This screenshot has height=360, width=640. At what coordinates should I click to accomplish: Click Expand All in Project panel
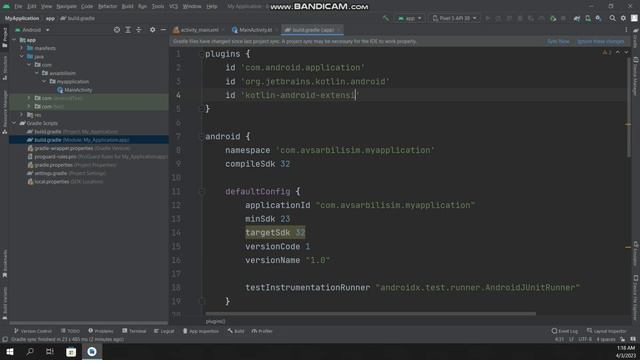click(x=128, y=30)
